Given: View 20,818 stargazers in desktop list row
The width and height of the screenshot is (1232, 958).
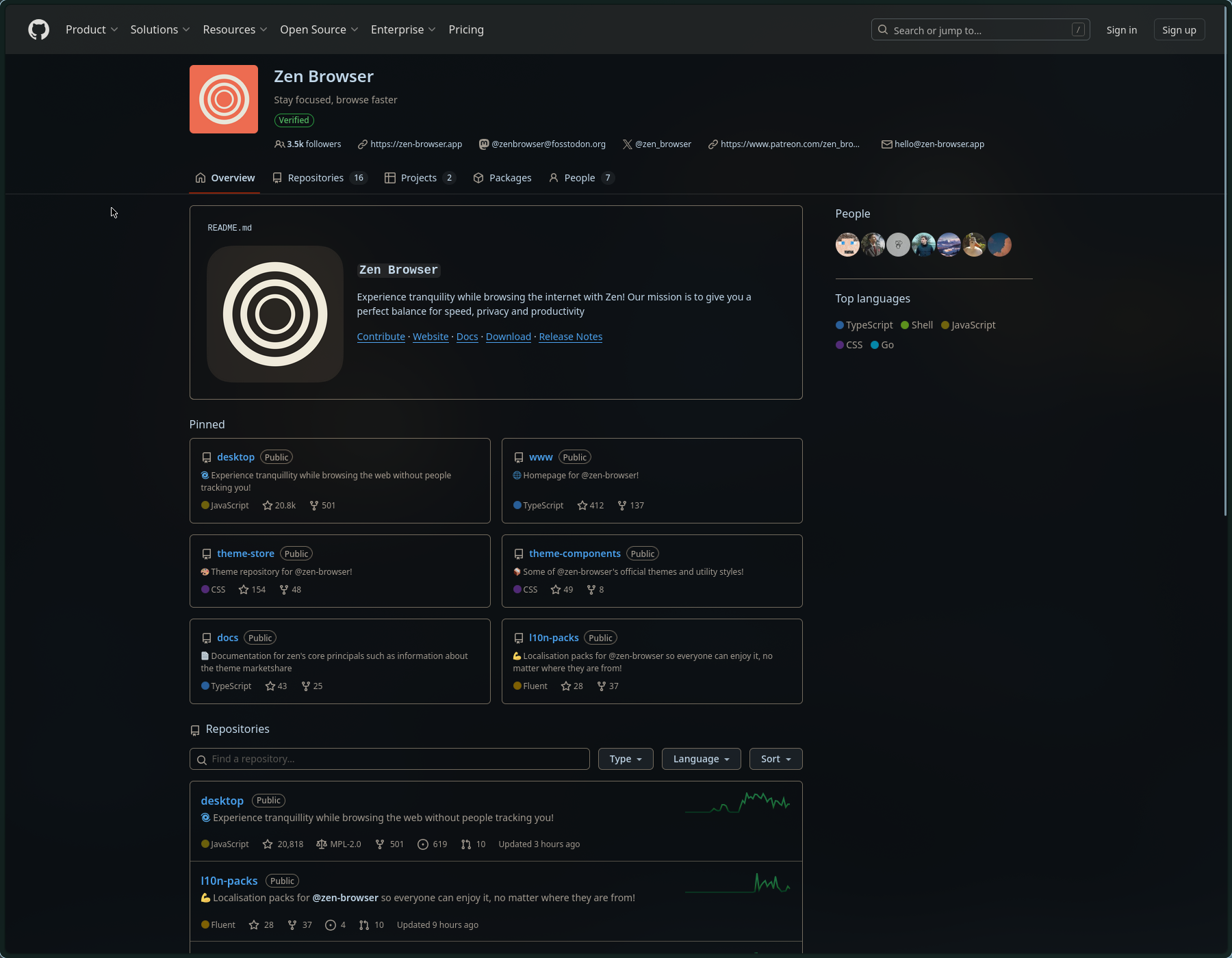Looking at the screenshot, I should 283,844.
